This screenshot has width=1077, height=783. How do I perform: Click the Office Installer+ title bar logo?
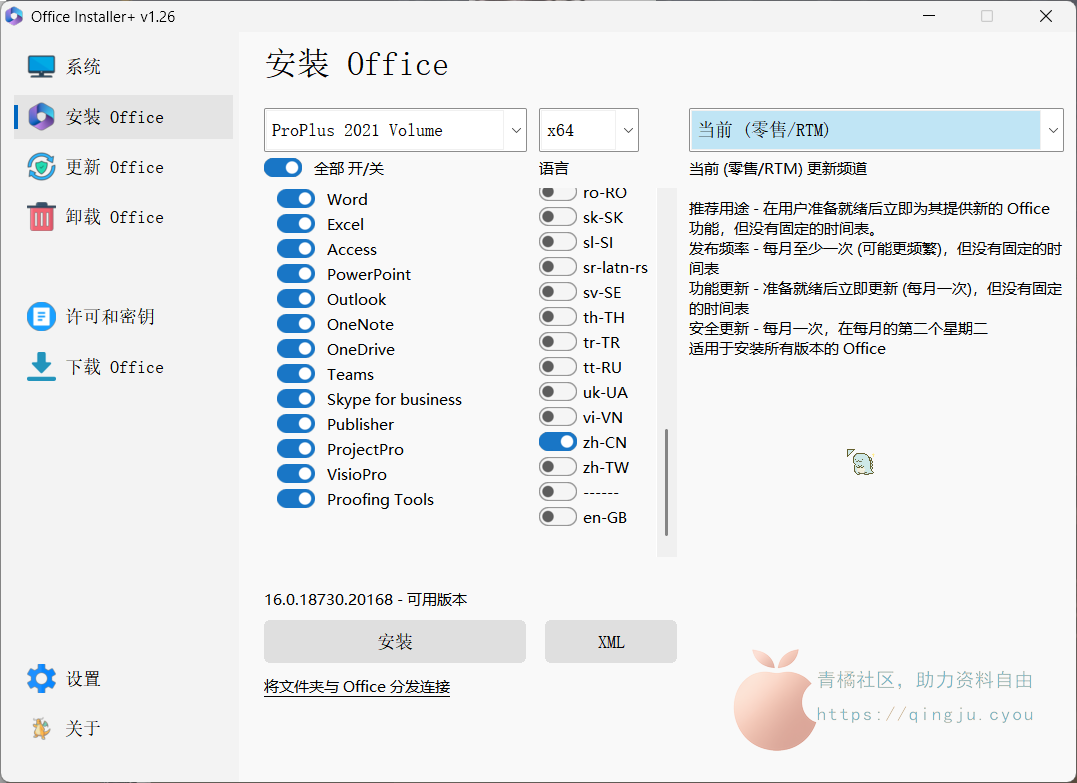[x=14, y=16]
